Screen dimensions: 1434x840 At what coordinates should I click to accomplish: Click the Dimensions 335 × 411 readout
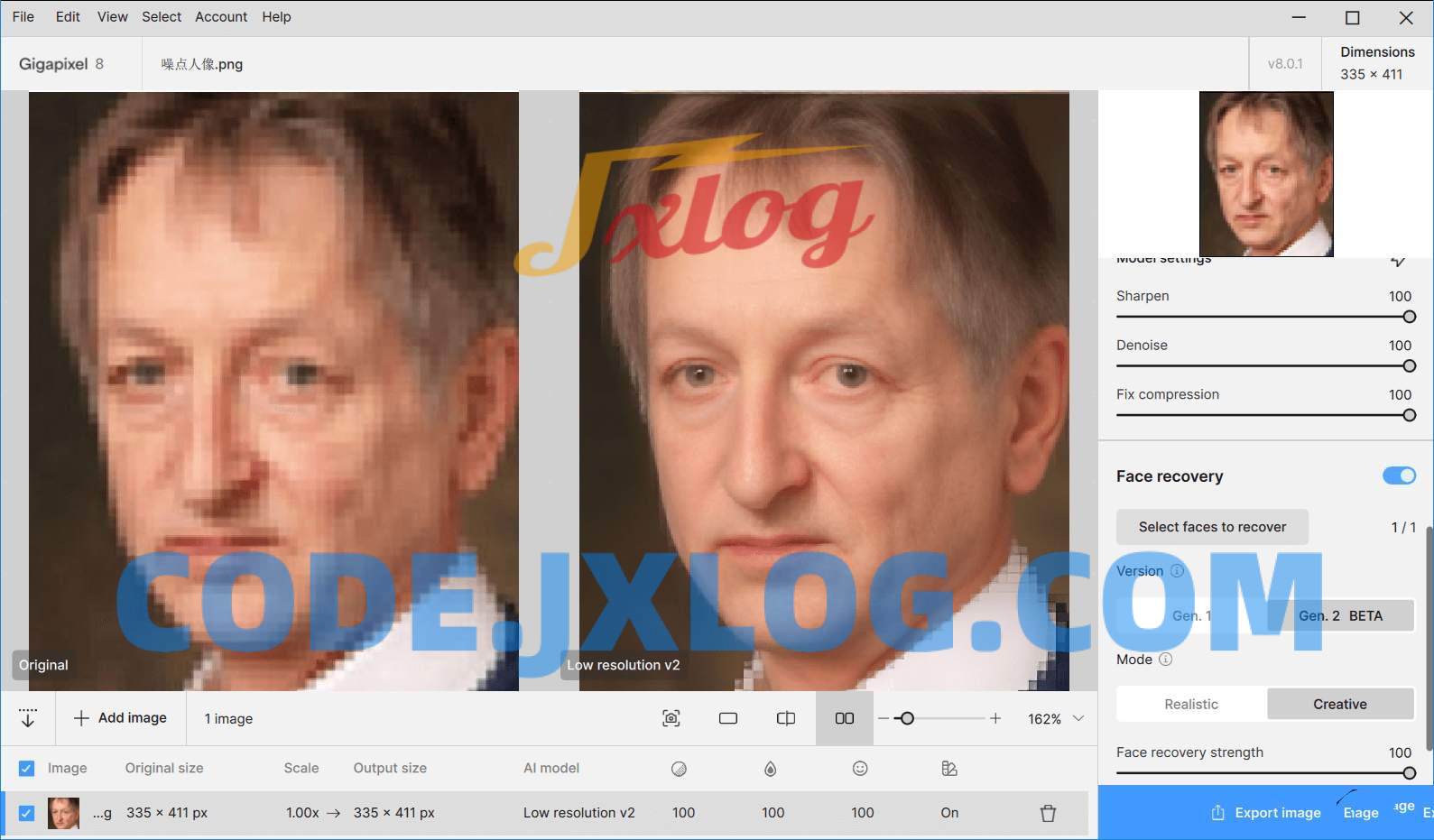coord(1377,63)
